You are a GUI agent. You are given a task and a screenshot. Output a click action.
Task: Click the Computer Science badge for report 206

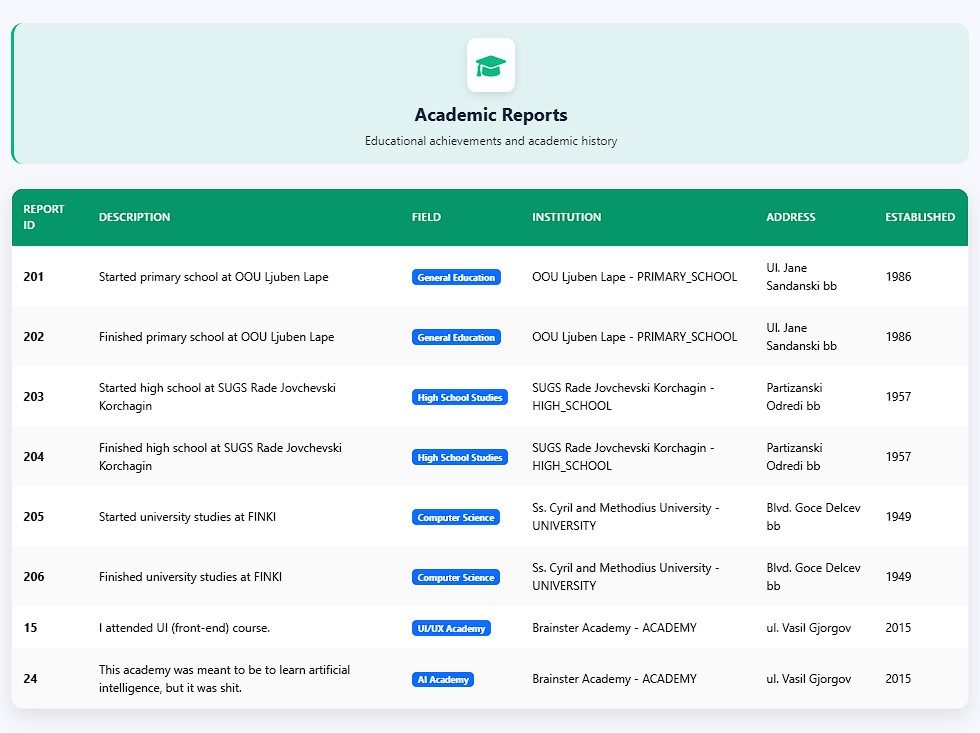pyautogui.click(x=456, y=577)
